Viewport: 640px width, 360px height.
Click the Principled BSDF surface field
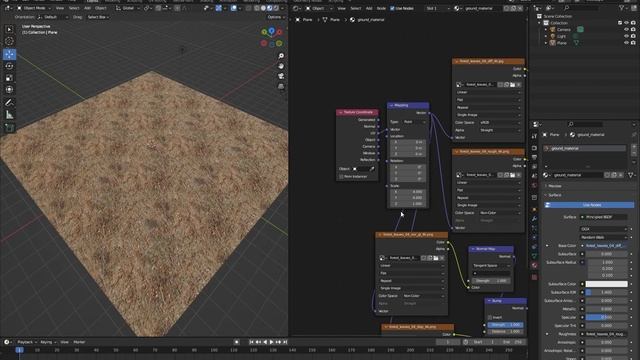(604, 217)
